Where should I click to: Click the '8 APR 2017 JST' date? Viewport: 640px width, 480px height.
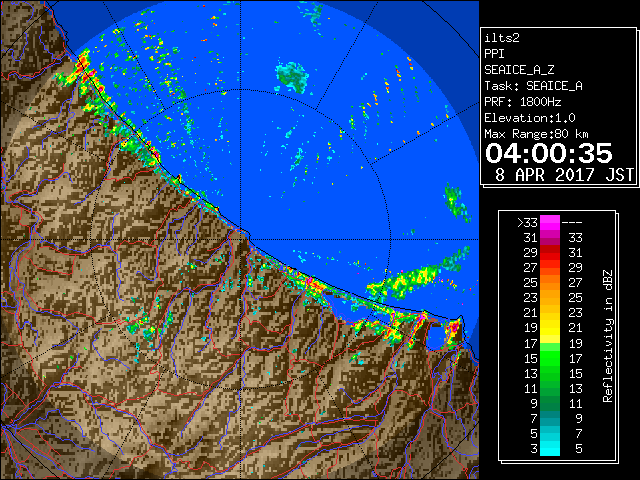point(564,175)
